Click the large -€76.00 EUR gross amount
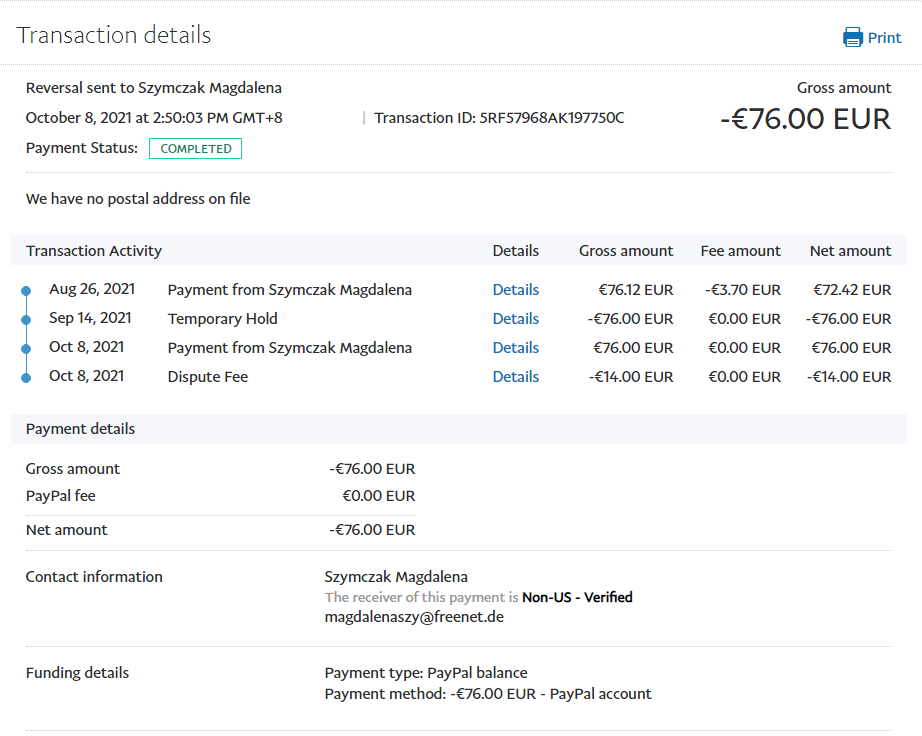 click(805, 119)
